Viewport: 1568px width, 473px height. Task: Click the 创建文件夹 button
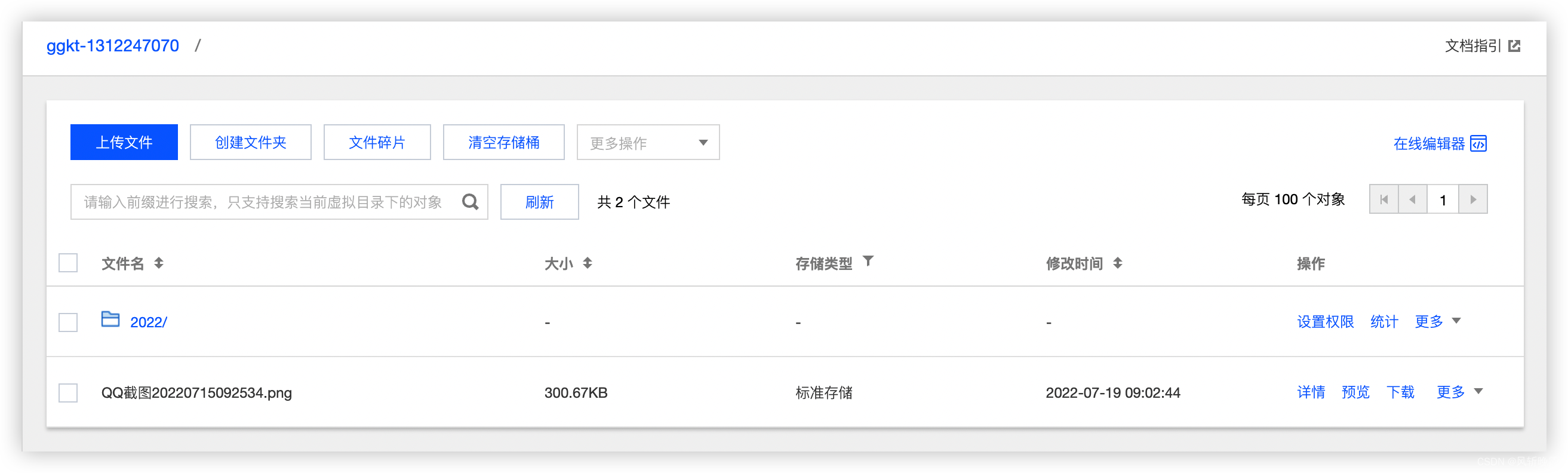250,143
